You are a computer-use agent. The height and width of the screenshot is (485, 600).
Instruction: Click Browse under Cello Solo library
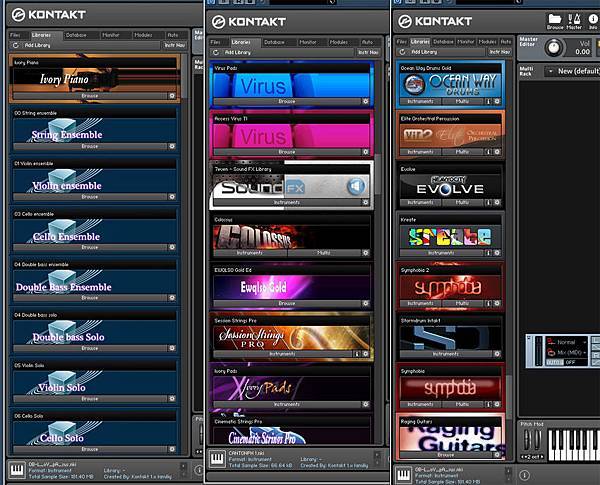tap(90, 449)
